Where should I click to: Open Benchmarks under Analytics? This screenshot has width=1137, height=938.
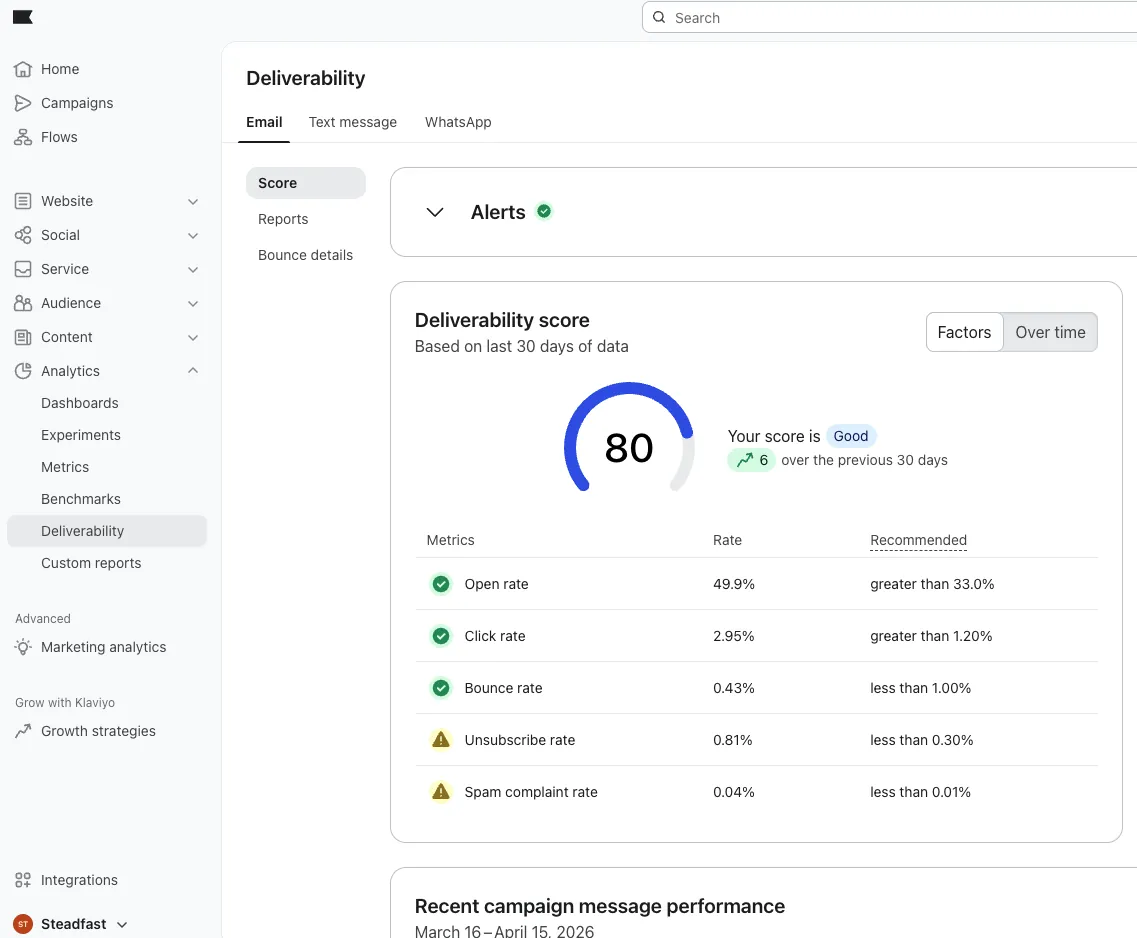pyautogui.click(x=80, y=499)
